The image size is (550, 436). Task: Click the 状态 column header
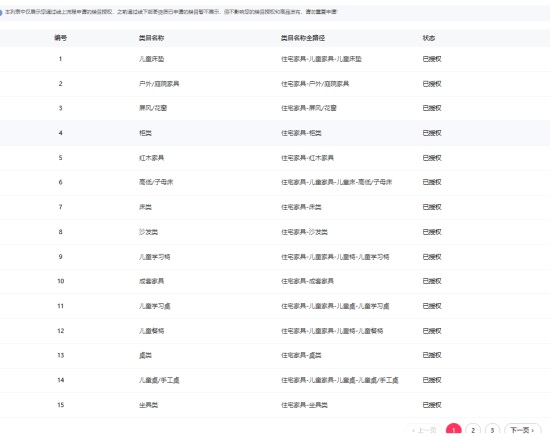[x=429, y=38]
